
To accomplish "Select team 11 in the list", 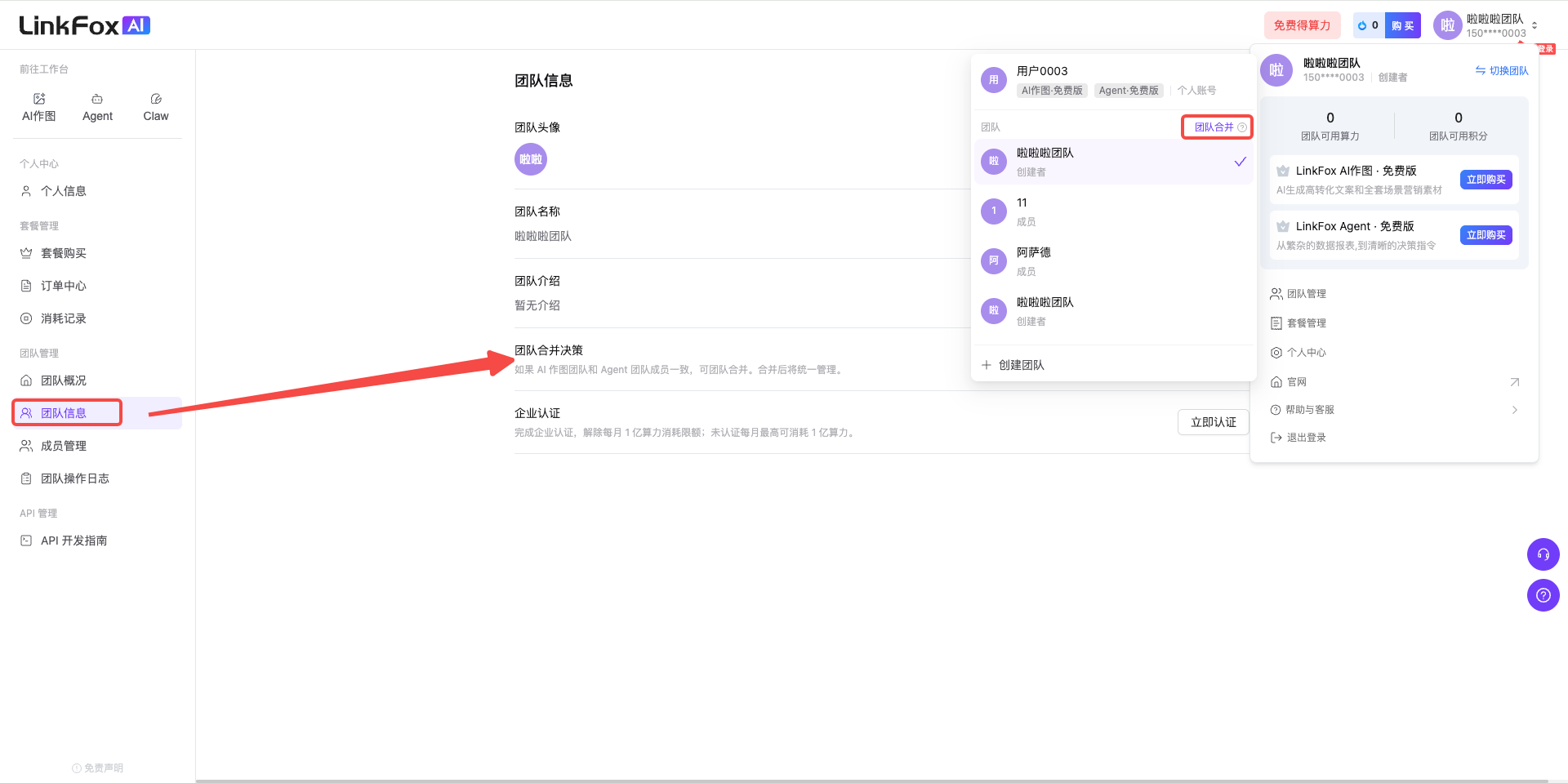I will tap(1113, 211).
